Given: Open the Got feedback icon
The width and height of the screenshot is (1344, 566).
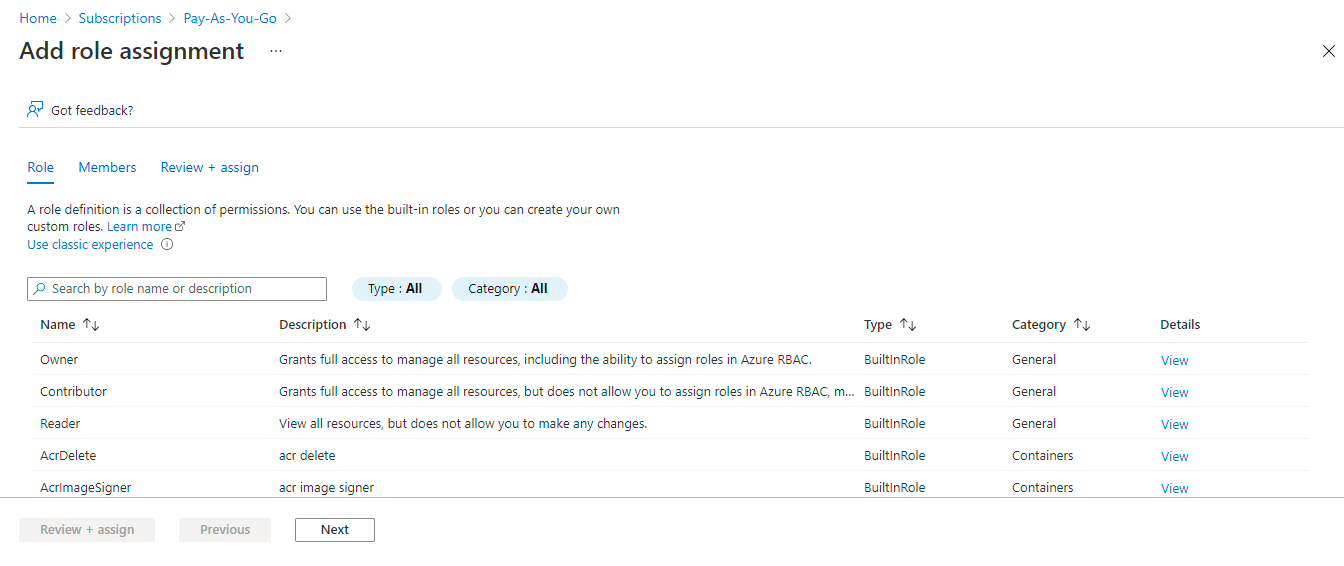Looking at the screenshot, I should pyautogui.click(x=35, y=110).
